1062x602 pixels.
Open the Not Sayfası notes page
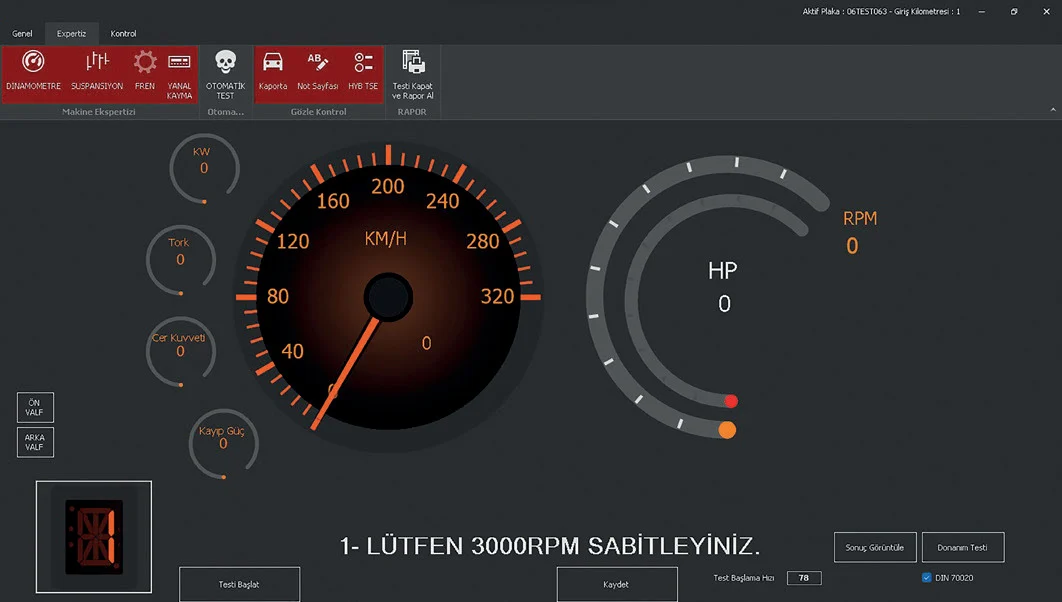[318, 70]
